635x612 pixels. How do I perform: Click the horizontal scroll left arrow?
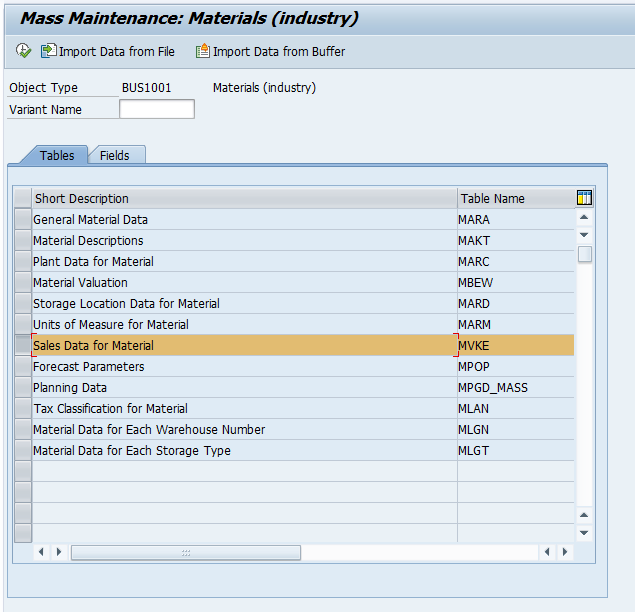[42, 552]
